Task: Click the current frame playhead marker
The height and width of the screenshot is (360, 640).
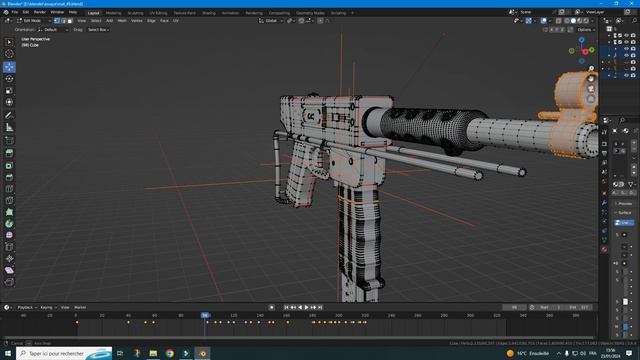Action: (205, 315)
